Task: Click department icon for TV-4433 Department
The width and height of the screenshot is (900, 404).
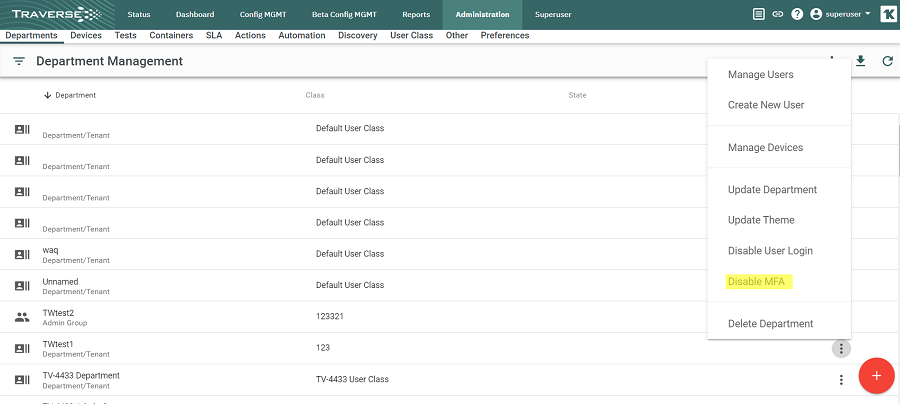Action: [x=22, y=379]
